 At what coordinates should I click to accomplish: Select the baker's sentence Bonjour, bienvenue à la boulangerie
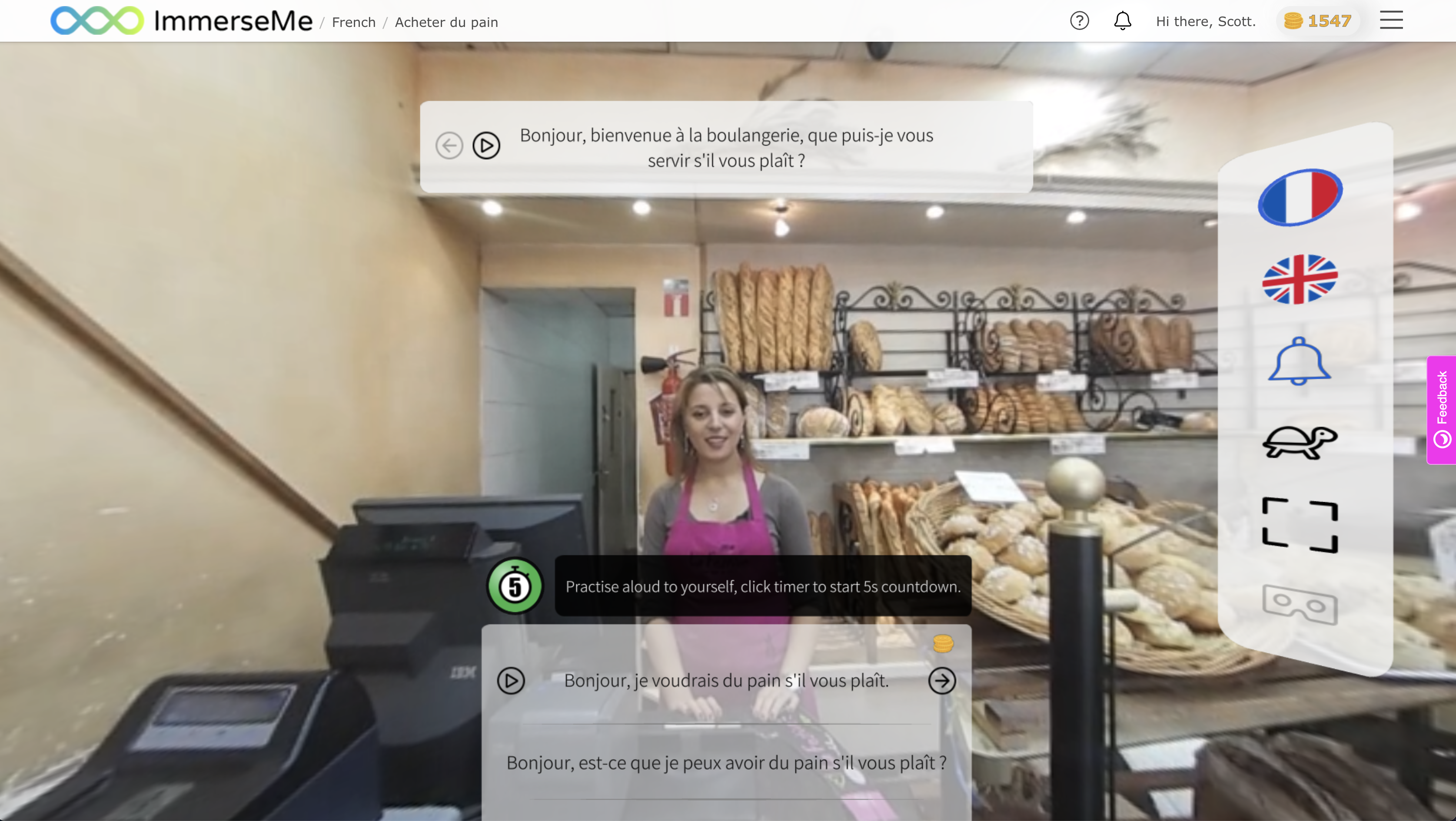click(726, 147)
